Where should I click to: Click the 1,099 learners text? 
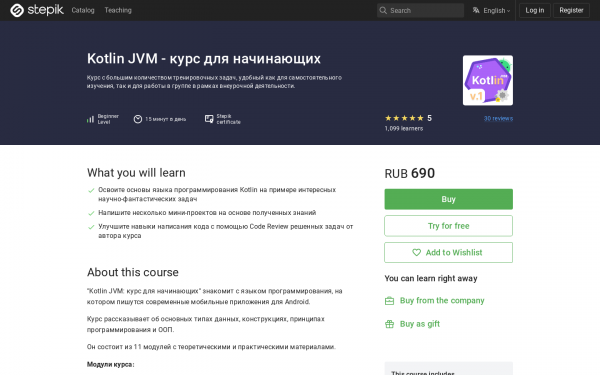404,129
